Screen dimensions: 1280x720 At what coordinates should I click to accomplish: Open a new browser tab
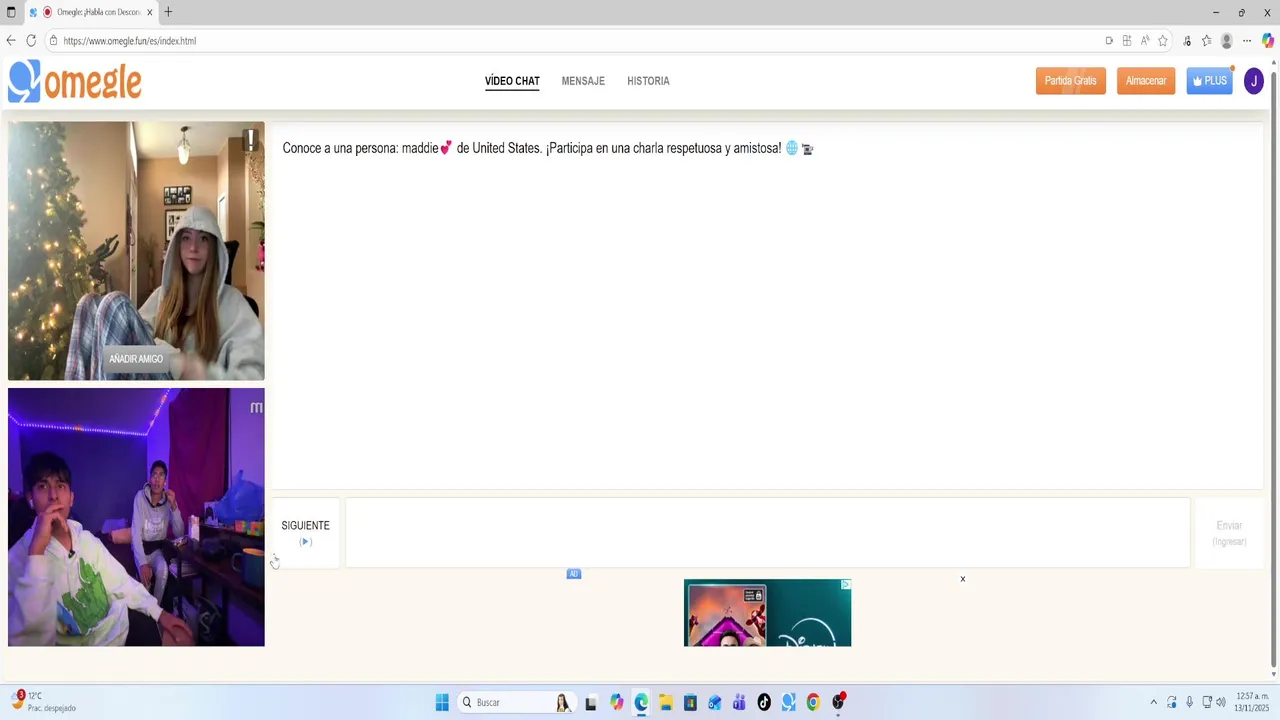click(168, 12)
